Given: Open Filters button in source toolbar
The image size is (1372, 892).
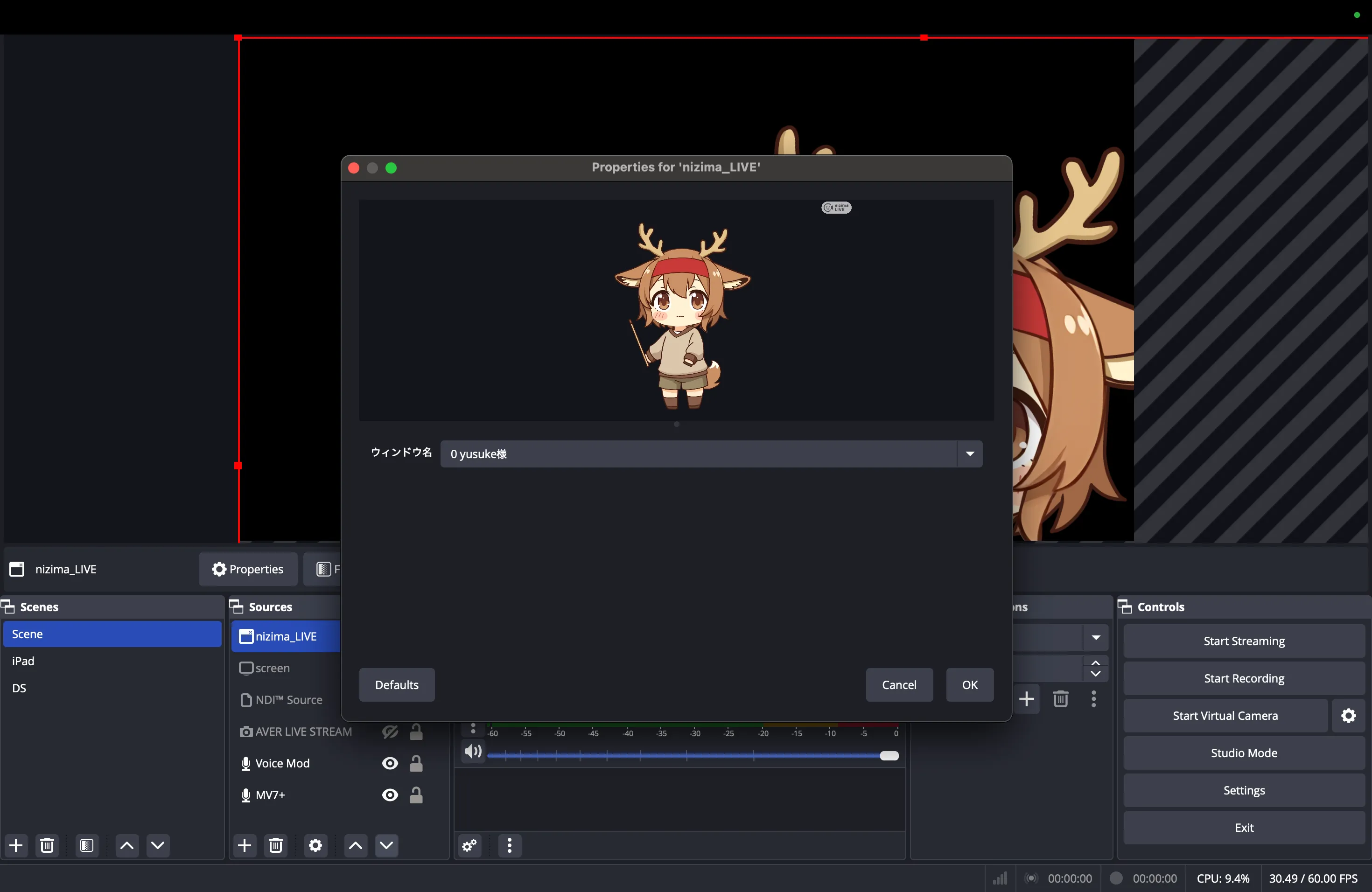Looking at the screenshot, I should point(323,569).
